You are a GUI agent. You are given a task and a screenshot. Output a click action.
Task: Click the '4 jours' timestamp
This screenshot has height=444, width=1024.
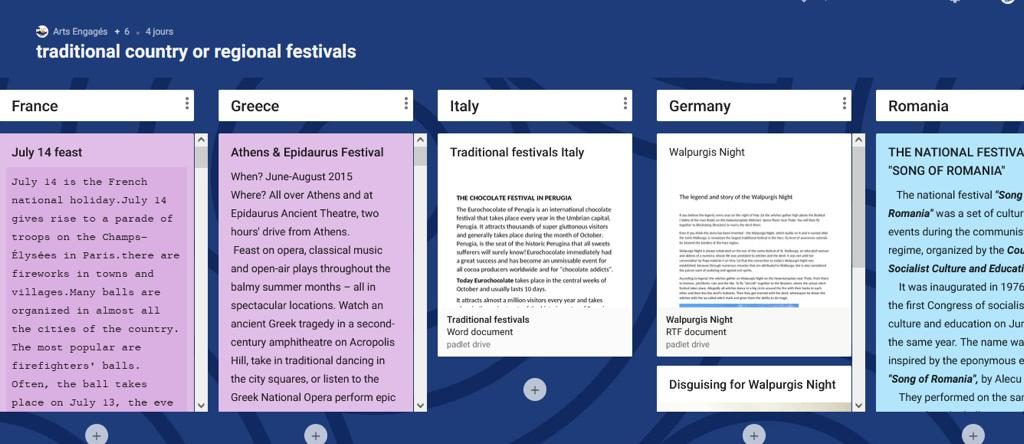(x=159, y=31)
